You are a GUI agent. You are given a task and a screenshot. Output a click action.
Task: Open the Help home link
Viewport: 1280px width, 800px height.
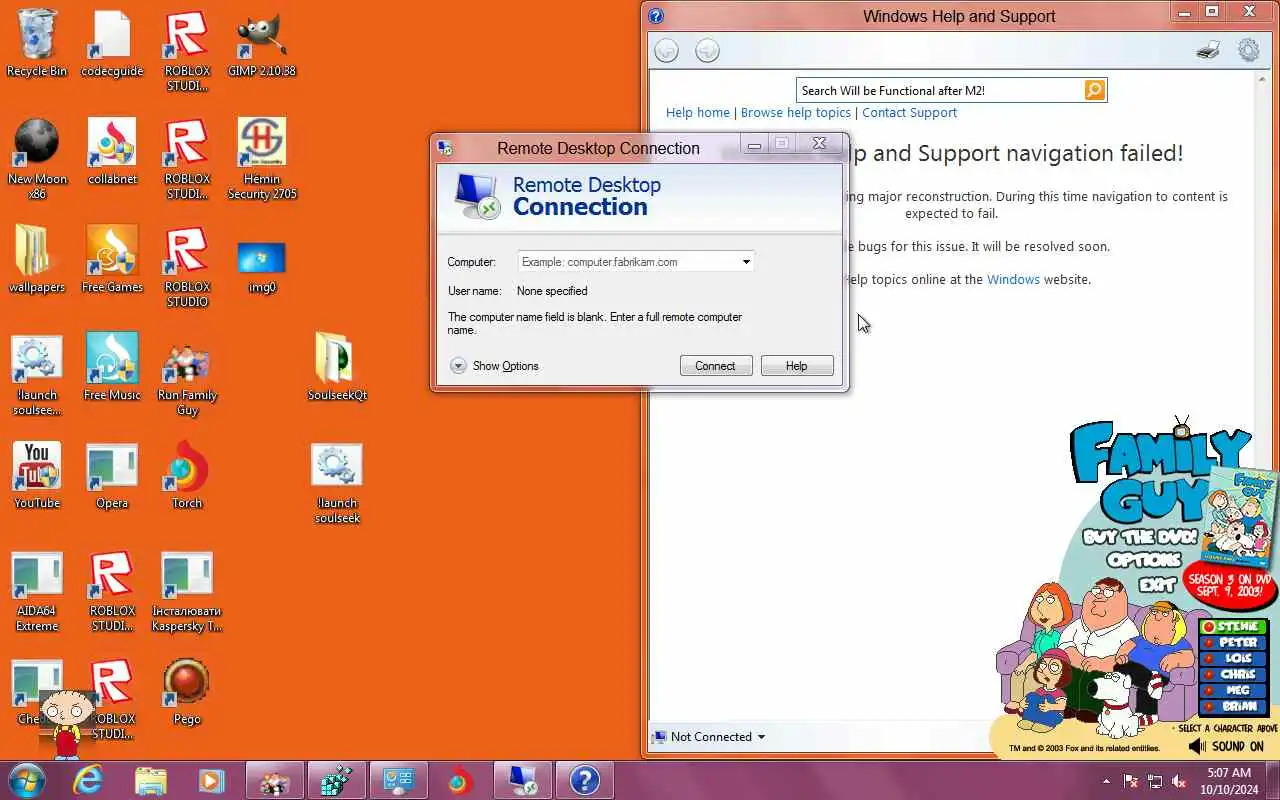(698, 113)
